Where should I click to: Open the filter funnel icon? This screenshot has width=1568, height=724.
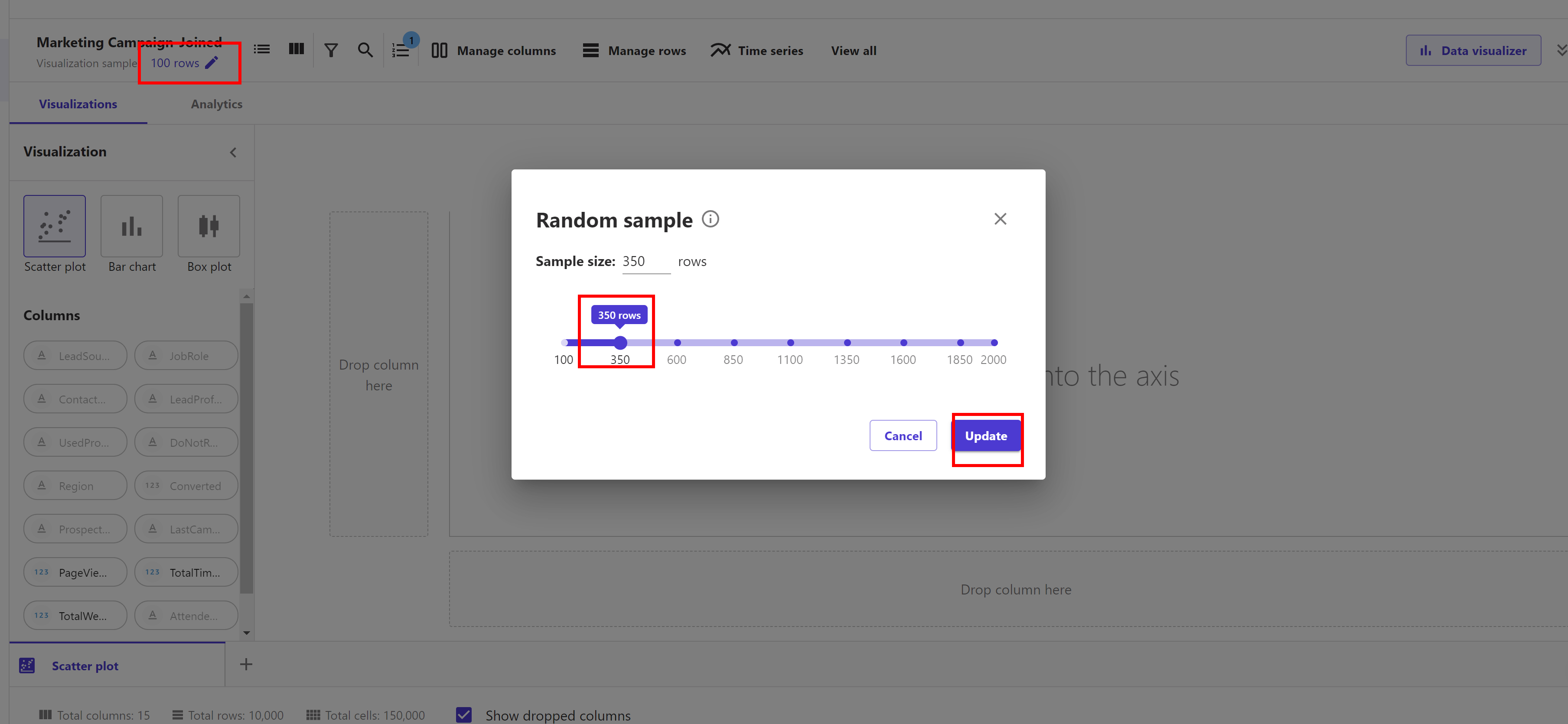330,50
